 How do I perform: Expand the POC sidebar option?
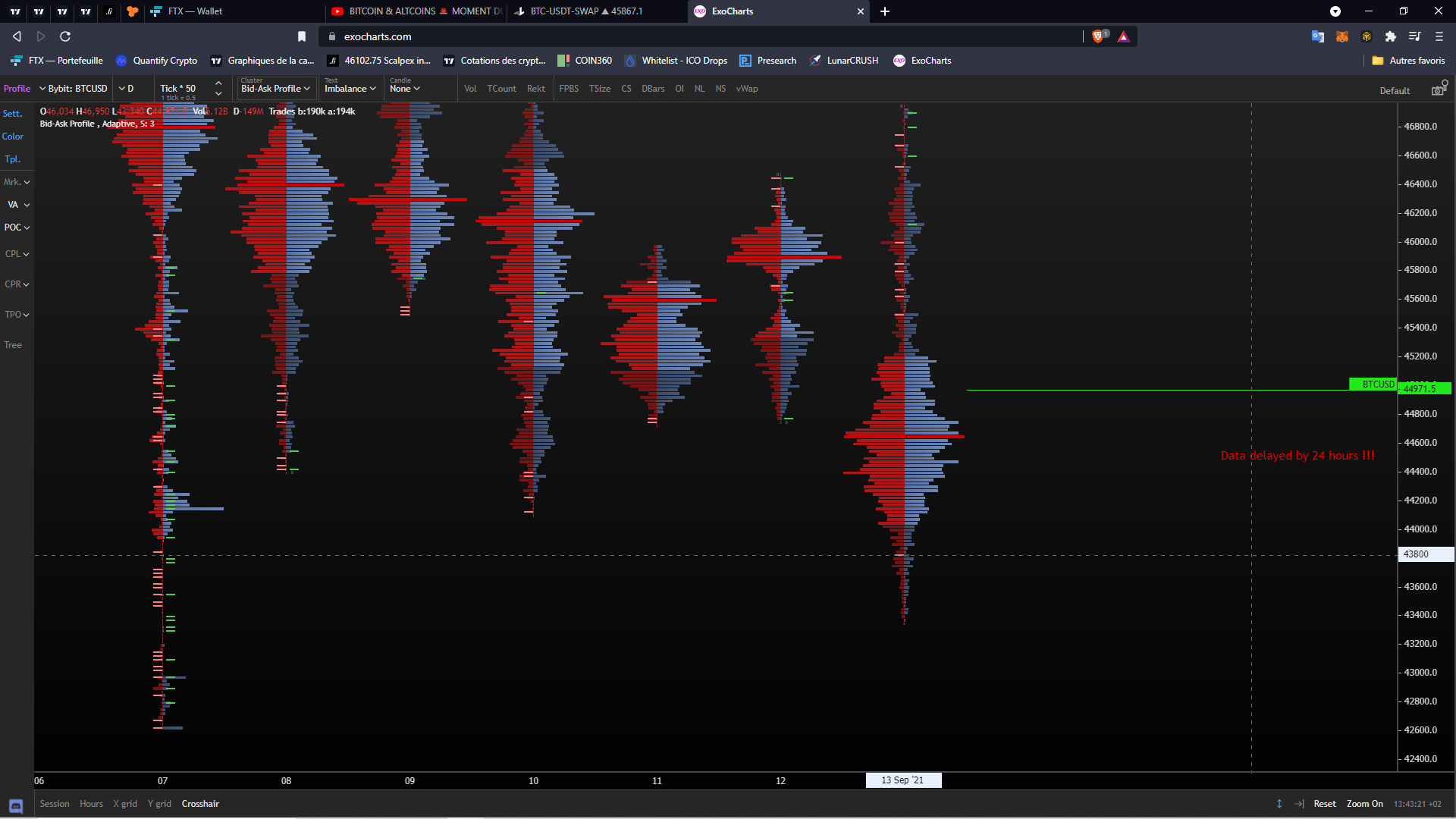[17, 227]
